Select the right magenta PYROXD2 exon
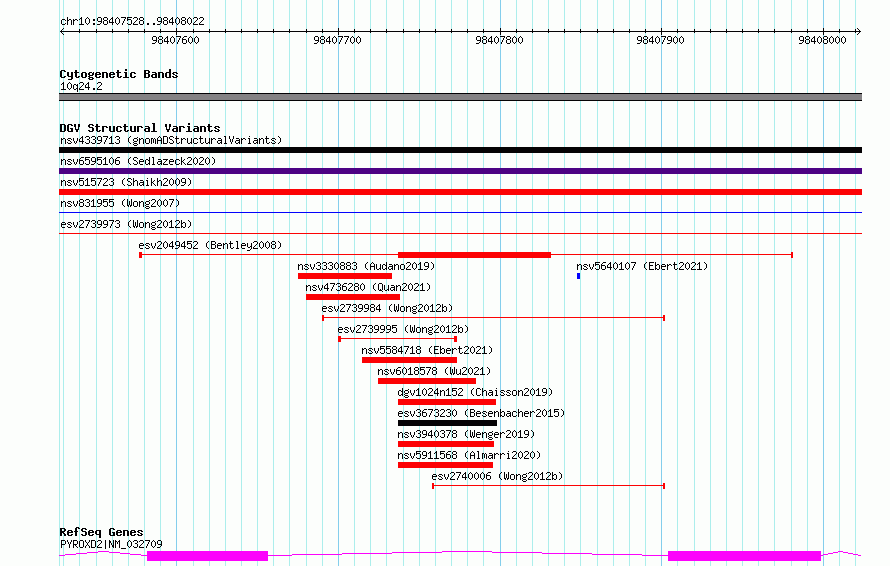The width and height of the screenshot is (890, 566). (745, 556)
